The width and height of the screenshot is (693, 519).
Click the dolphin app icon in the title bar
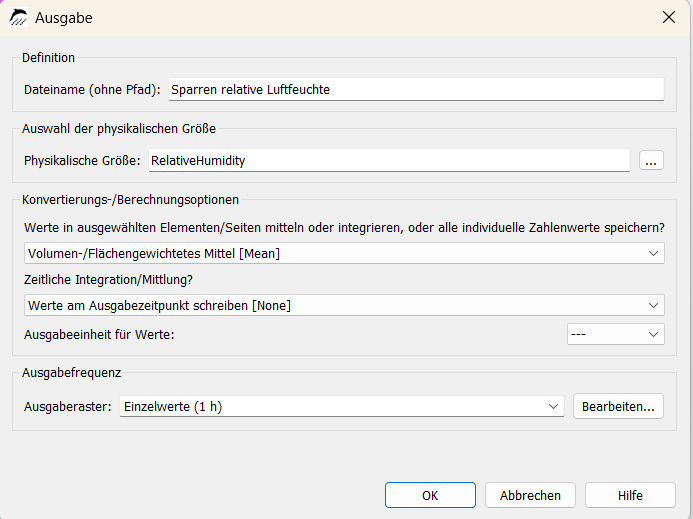pyautogui.click(x=18, y=18)
